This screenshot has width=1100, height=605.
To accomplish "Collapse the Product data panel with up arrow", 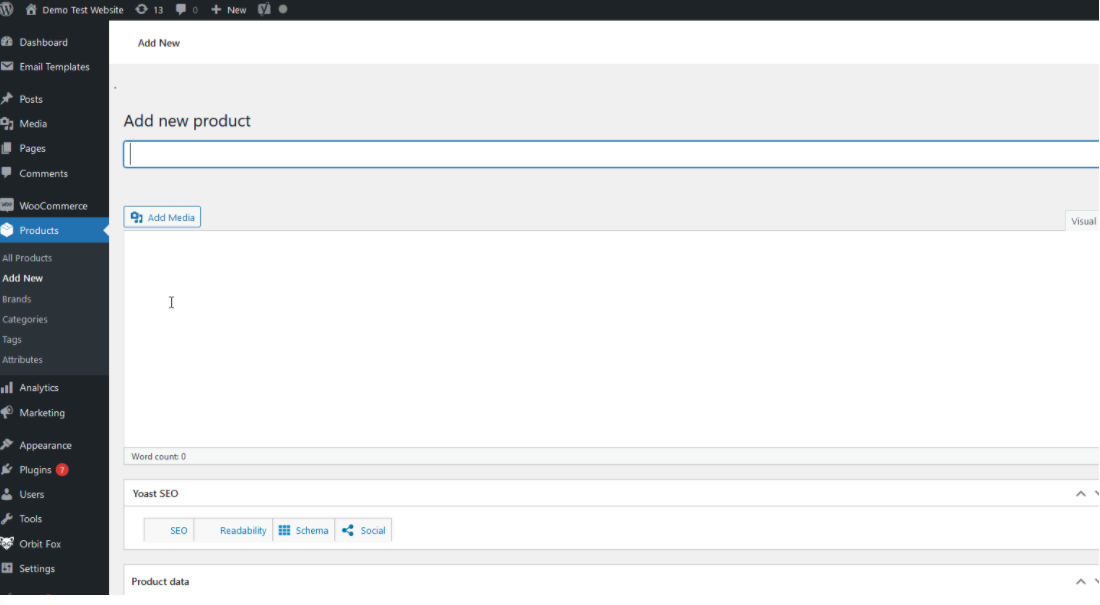I will tap(1080, 582).
